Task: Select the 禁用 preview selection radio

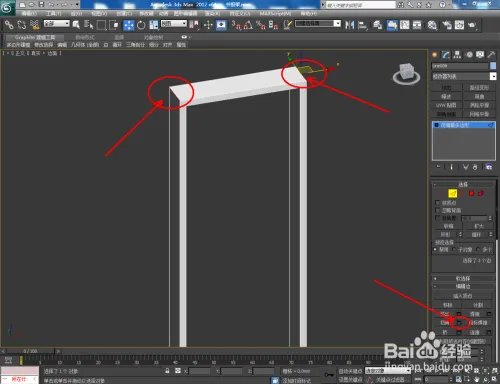Action: tap(435, 249)
